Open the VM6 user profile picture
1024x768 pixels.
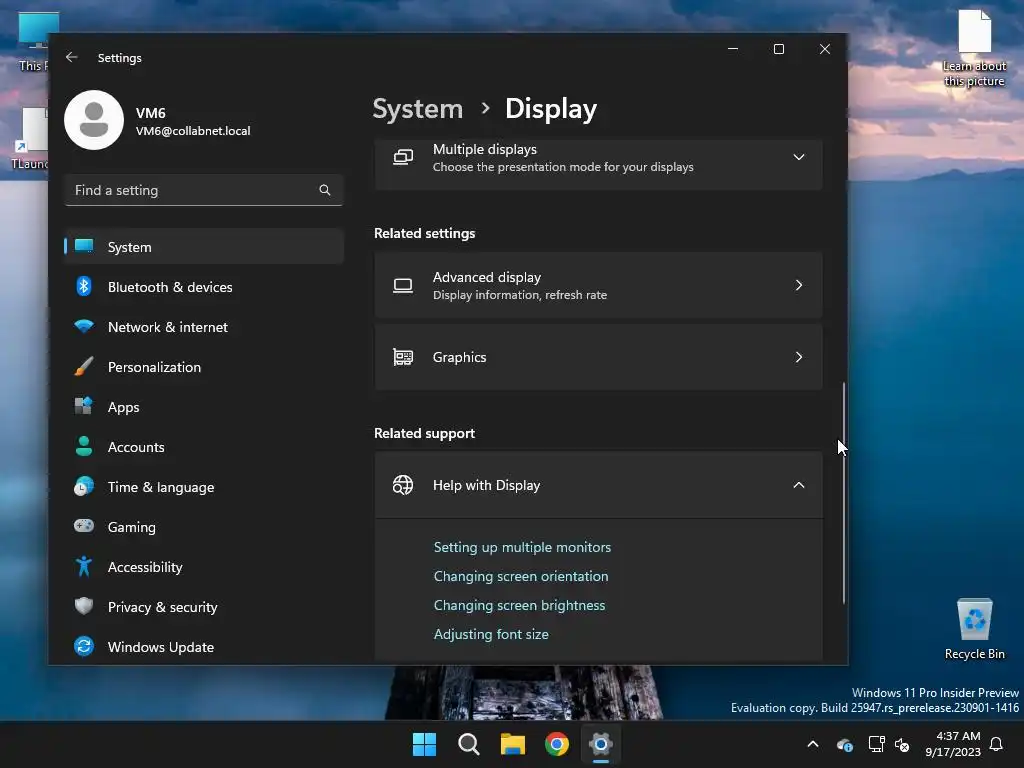94,120
